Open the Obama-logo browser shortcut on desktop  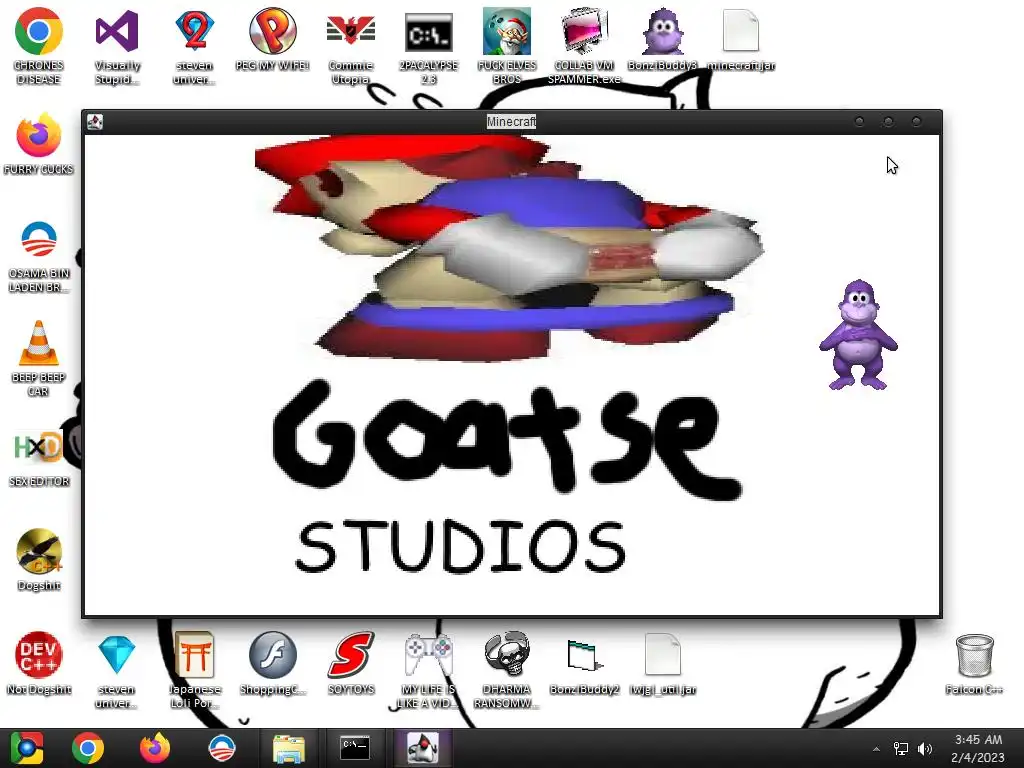point(39,256)
